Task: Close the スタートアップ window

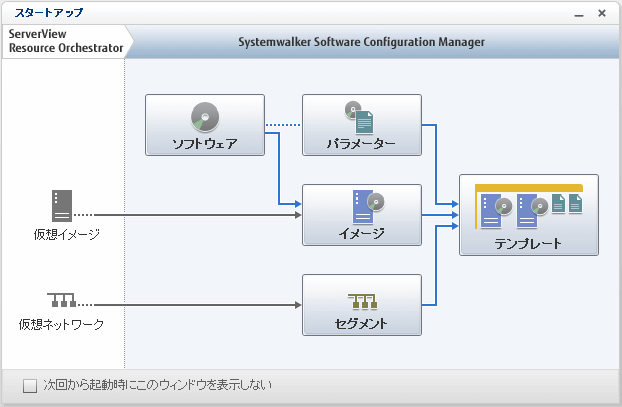Action: (602, 13)
